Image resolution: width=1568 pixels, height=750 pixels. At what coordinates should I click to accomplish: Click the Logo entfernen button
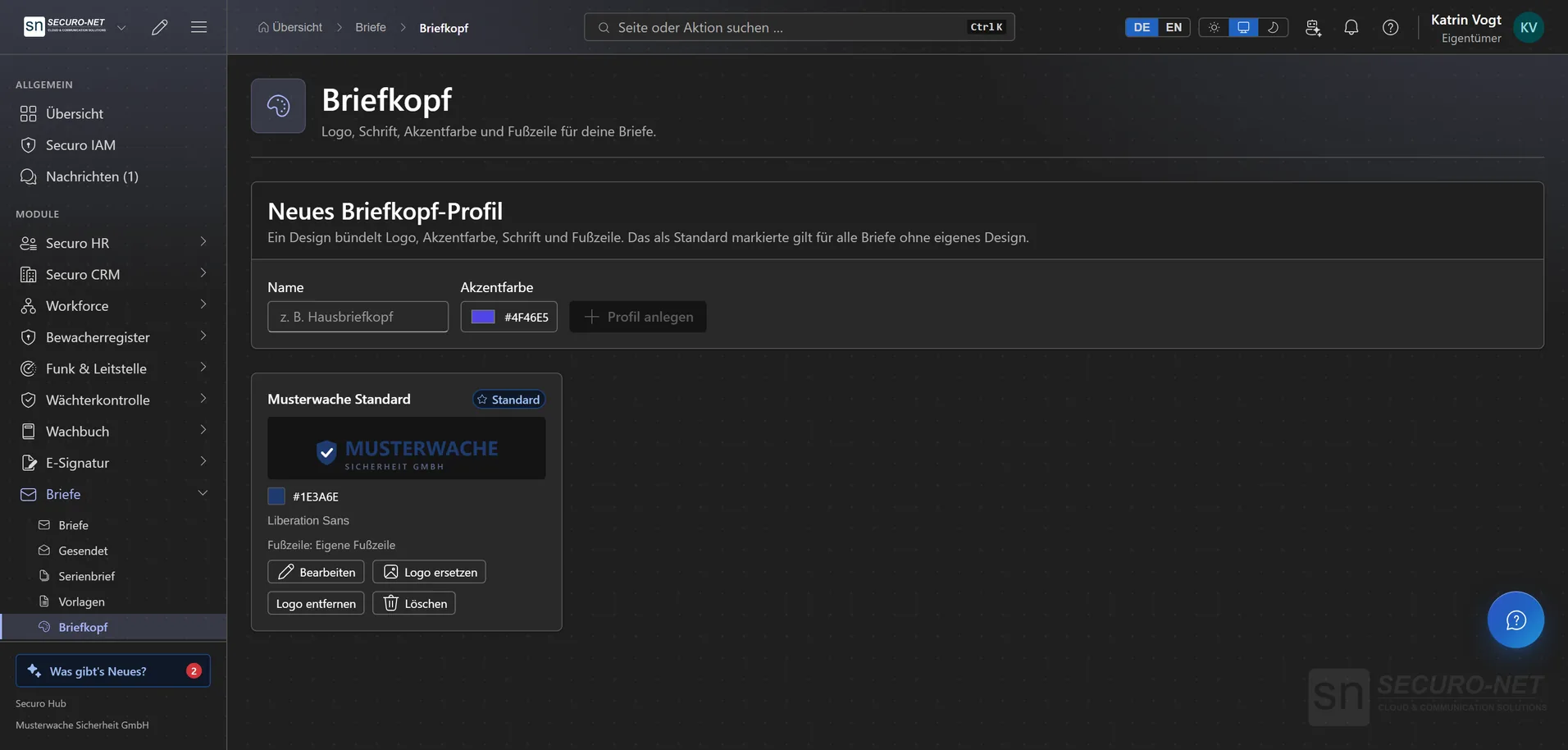pos(316,603)
